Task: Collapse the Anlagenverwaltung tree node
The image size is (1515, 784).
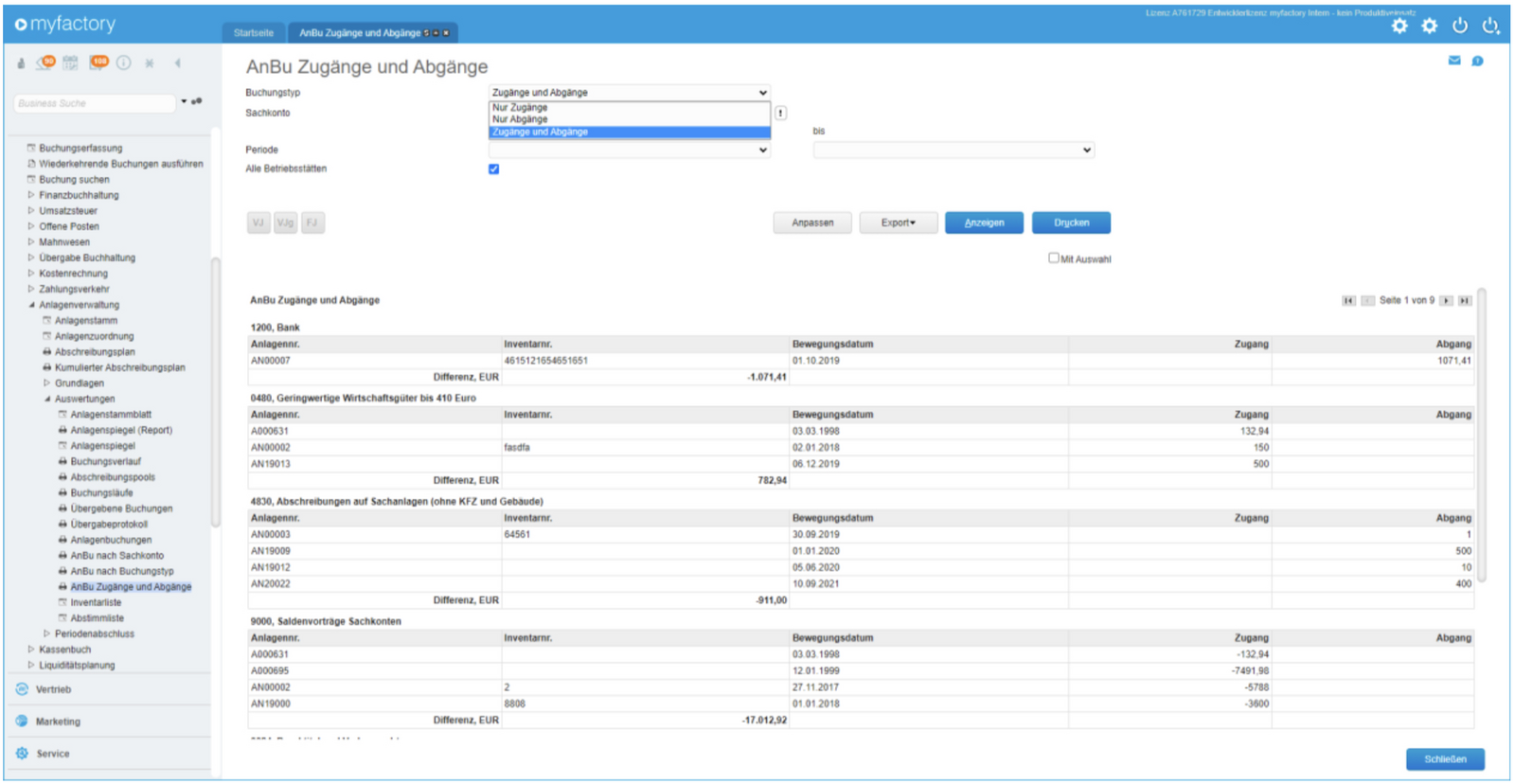Action: [x=31, y=305]
